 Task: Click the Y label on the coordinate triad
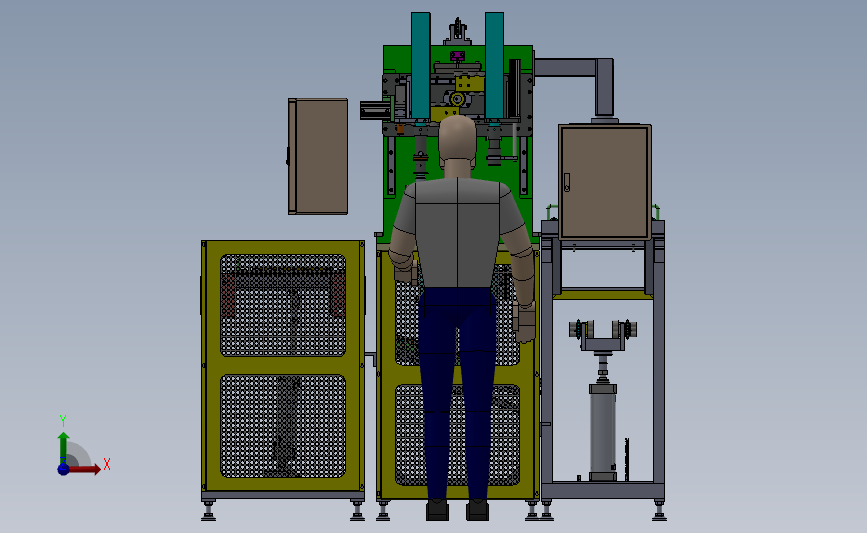[x=63, y=421]
